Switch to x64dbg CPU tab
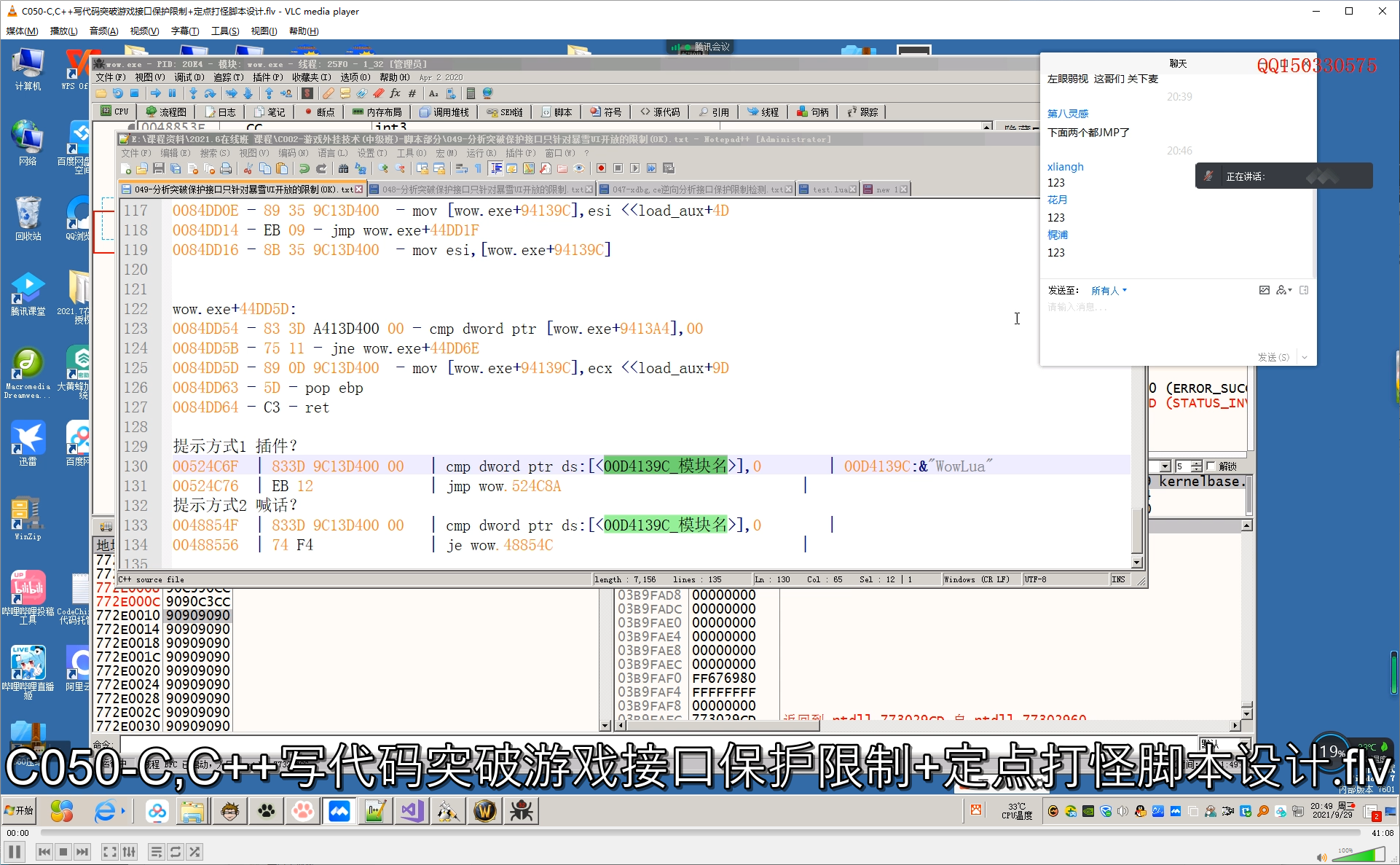This screenshot has height=865, width=1400. pyautogui.click(x=115, y=111)
